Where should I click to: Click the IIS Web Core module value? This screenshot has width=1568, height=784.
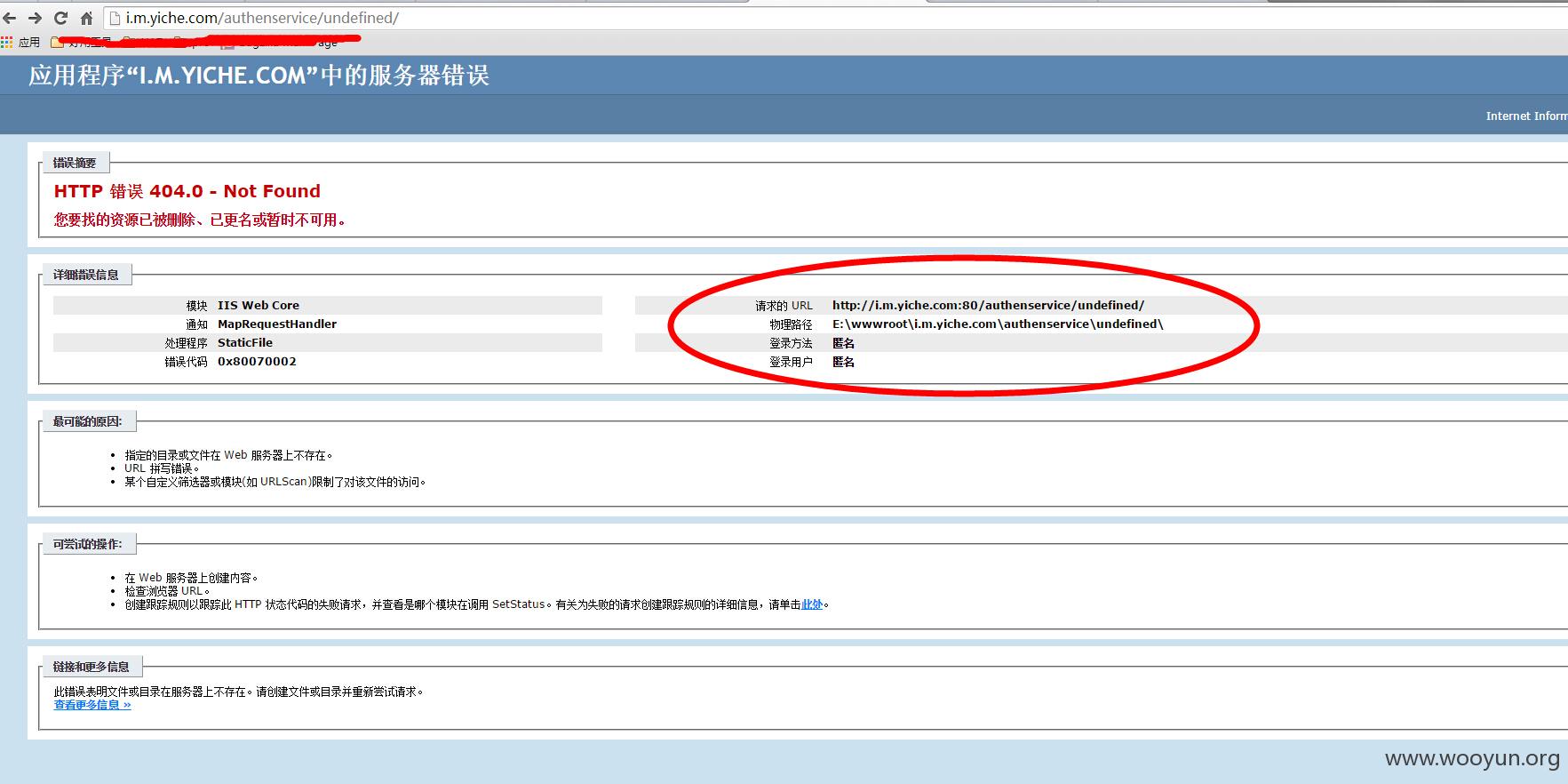pos(259,305)
